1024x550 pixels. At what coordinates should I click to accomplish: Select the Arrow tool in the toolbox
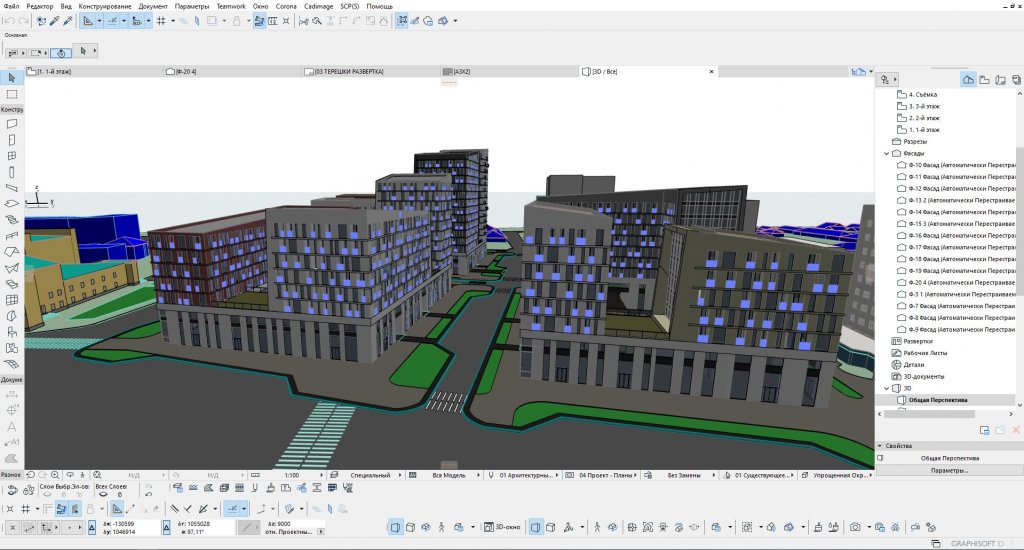pyautogui.click(x=11, y=78)
